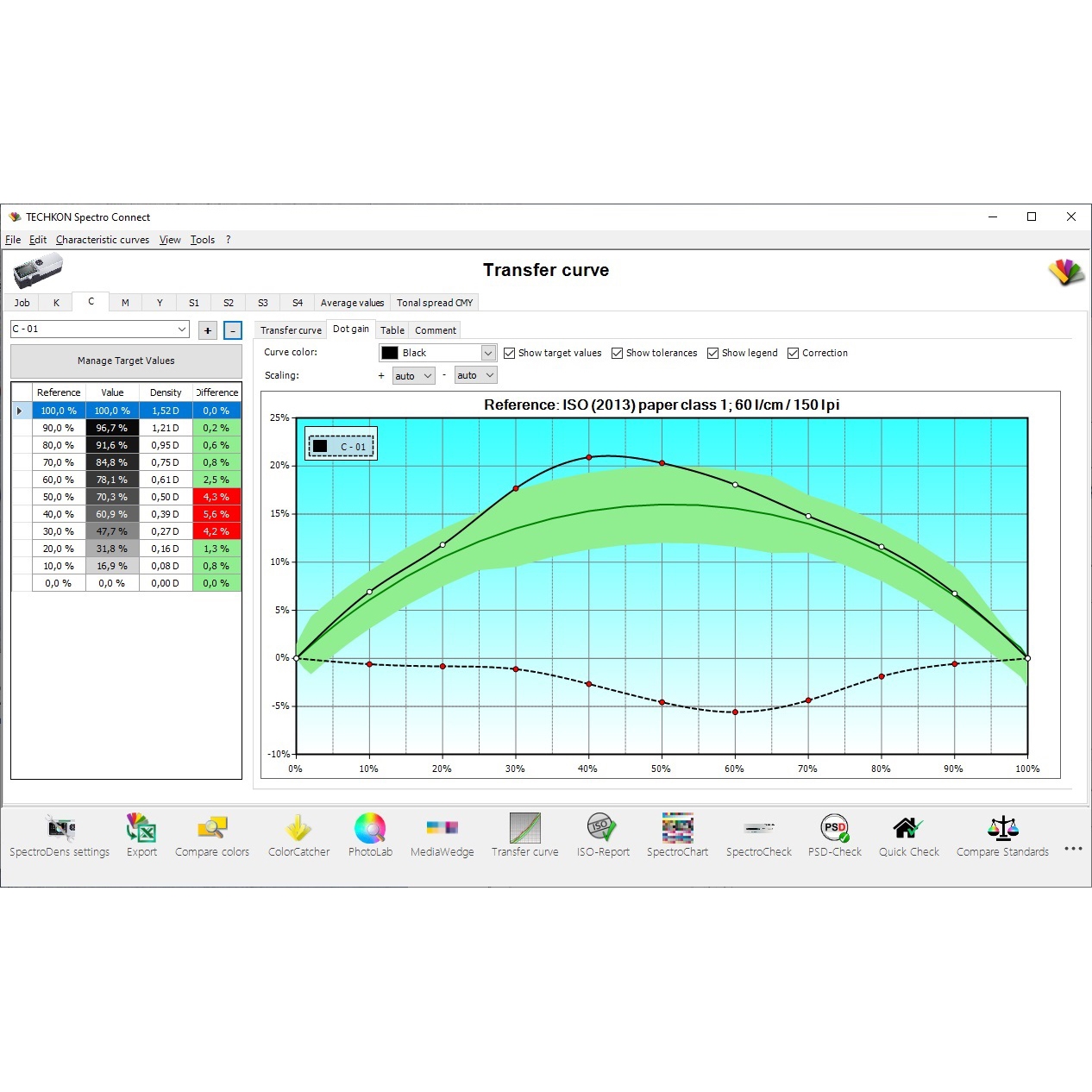Click the 0,16 D density cell
This screenshot has width=1092, height=1092.
[x=166, y=549]
